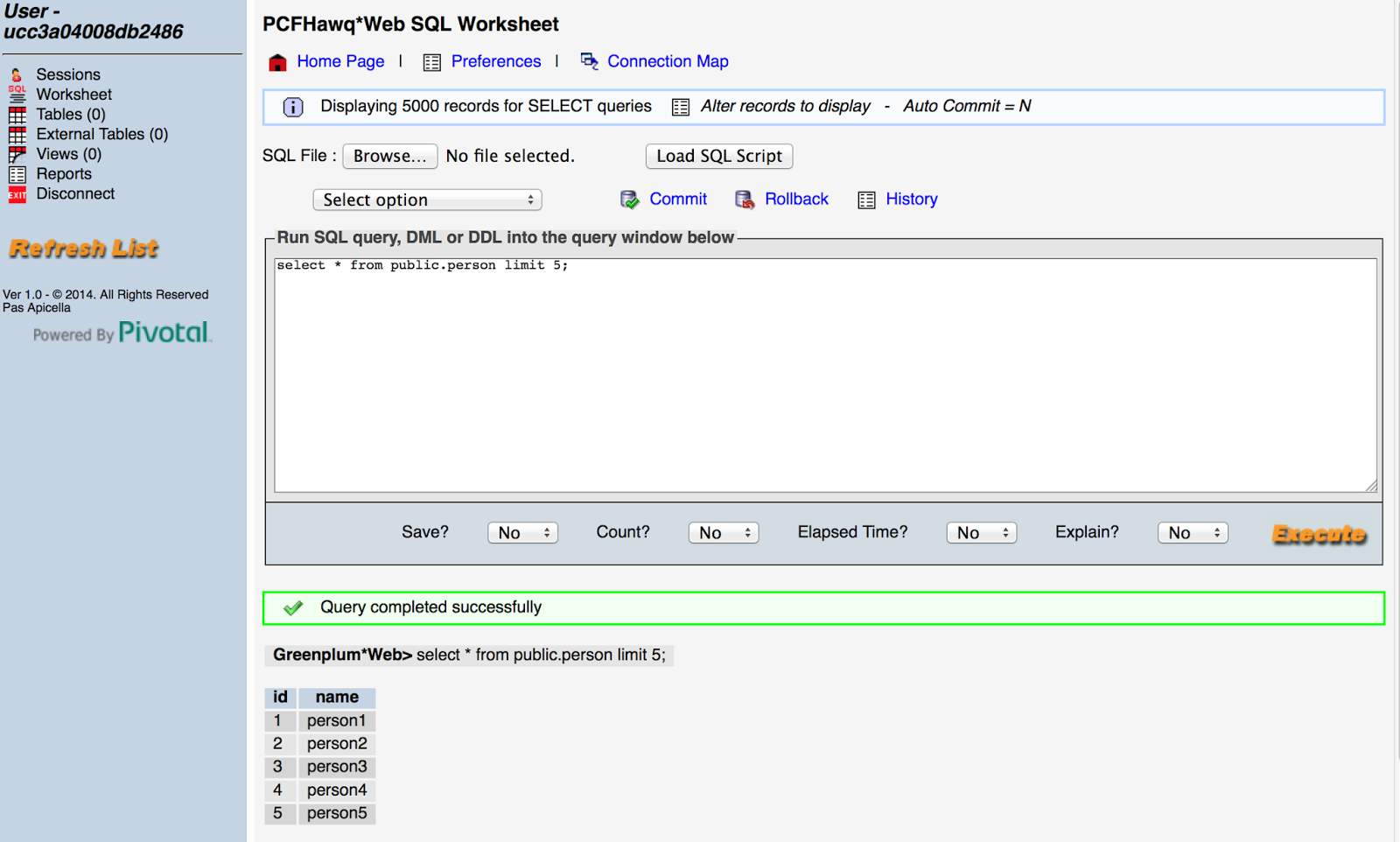
Task: Click 'No file selected.' text
Action: (x=510, y=156)
